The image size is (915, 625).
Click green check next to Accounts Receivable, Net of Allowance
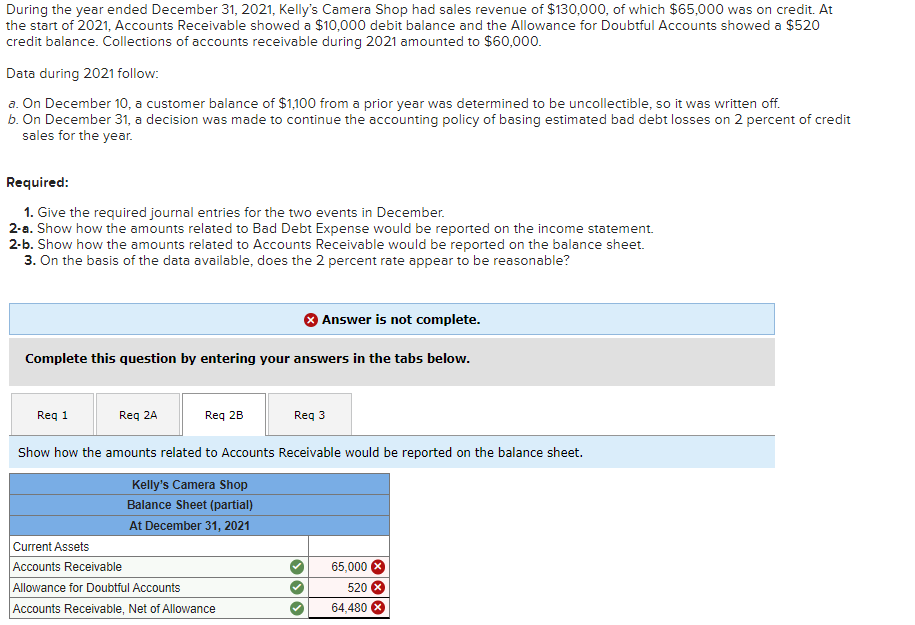(x=297, y=608)
